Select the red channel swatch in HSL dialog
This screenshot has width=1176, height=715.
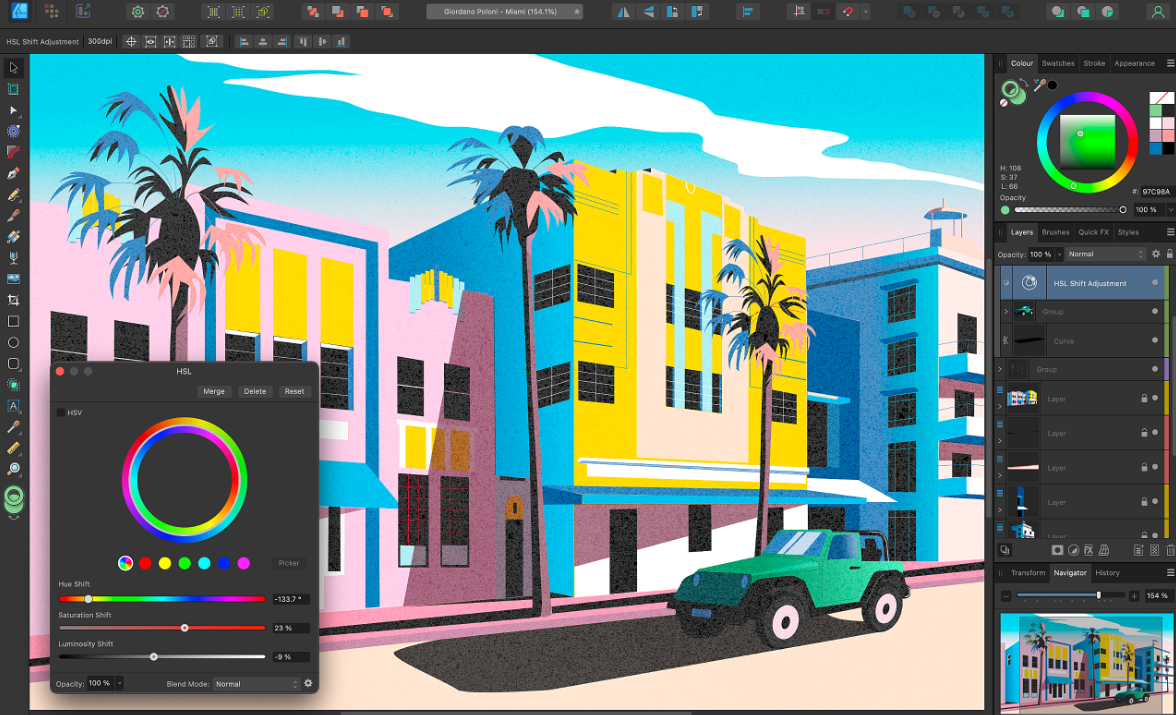145,564
